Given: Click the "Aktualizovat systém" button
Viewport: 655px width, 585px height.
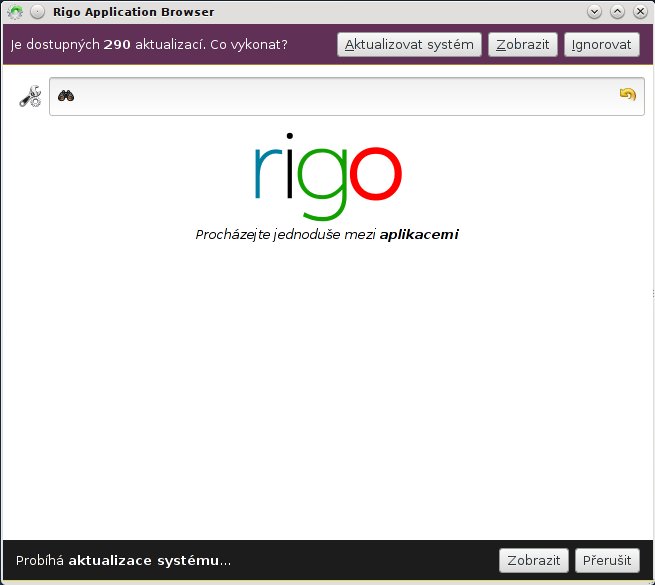Looking at the screenshot, I should [409, 45].
